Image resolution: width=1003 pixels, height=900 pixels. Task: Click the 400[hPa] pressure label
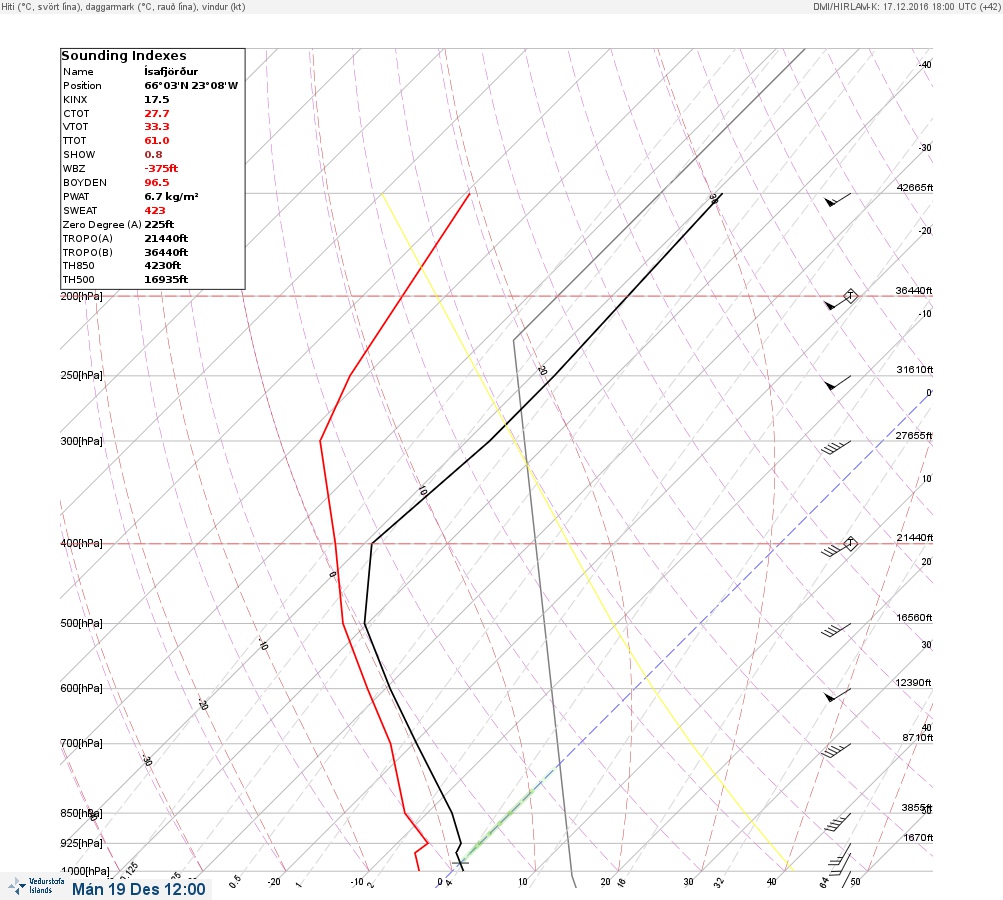(81, 543)
